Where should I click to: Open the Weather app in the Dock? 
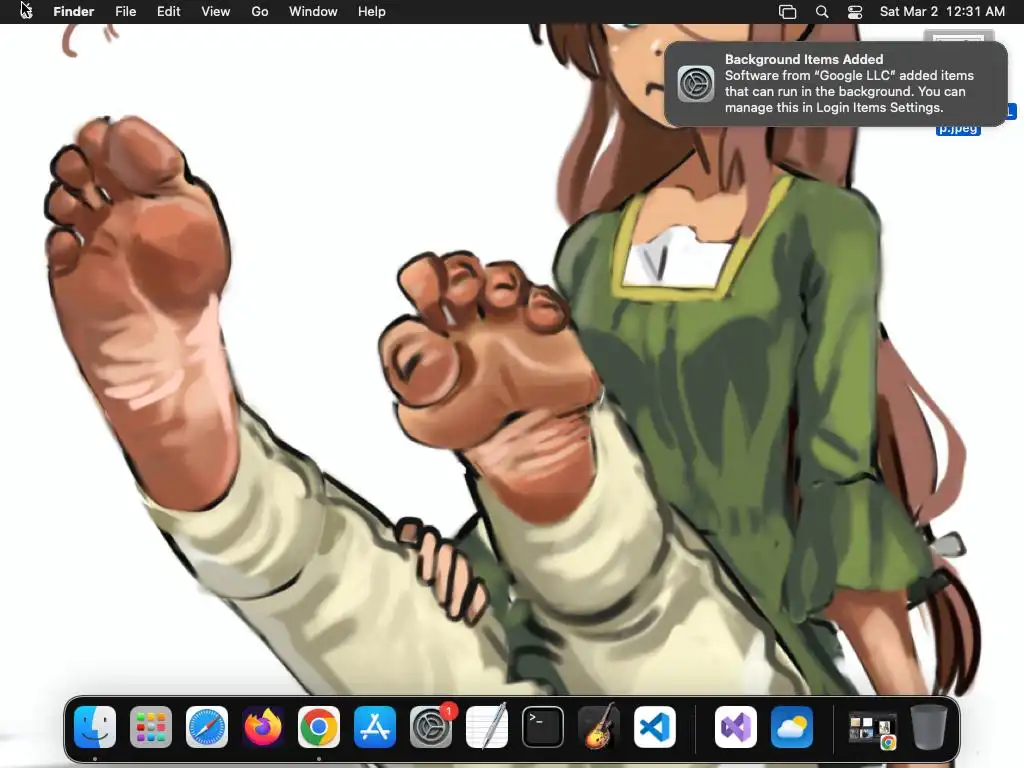792,727
